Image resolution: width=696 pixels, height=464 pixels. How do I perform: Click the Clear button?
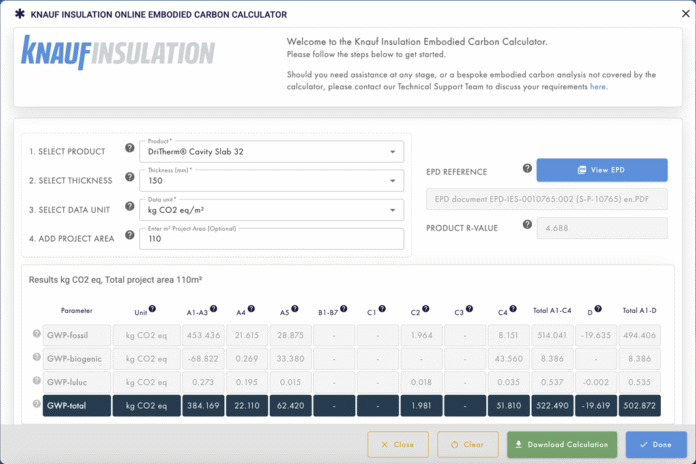pyautogui.click(x=468, y=444)
